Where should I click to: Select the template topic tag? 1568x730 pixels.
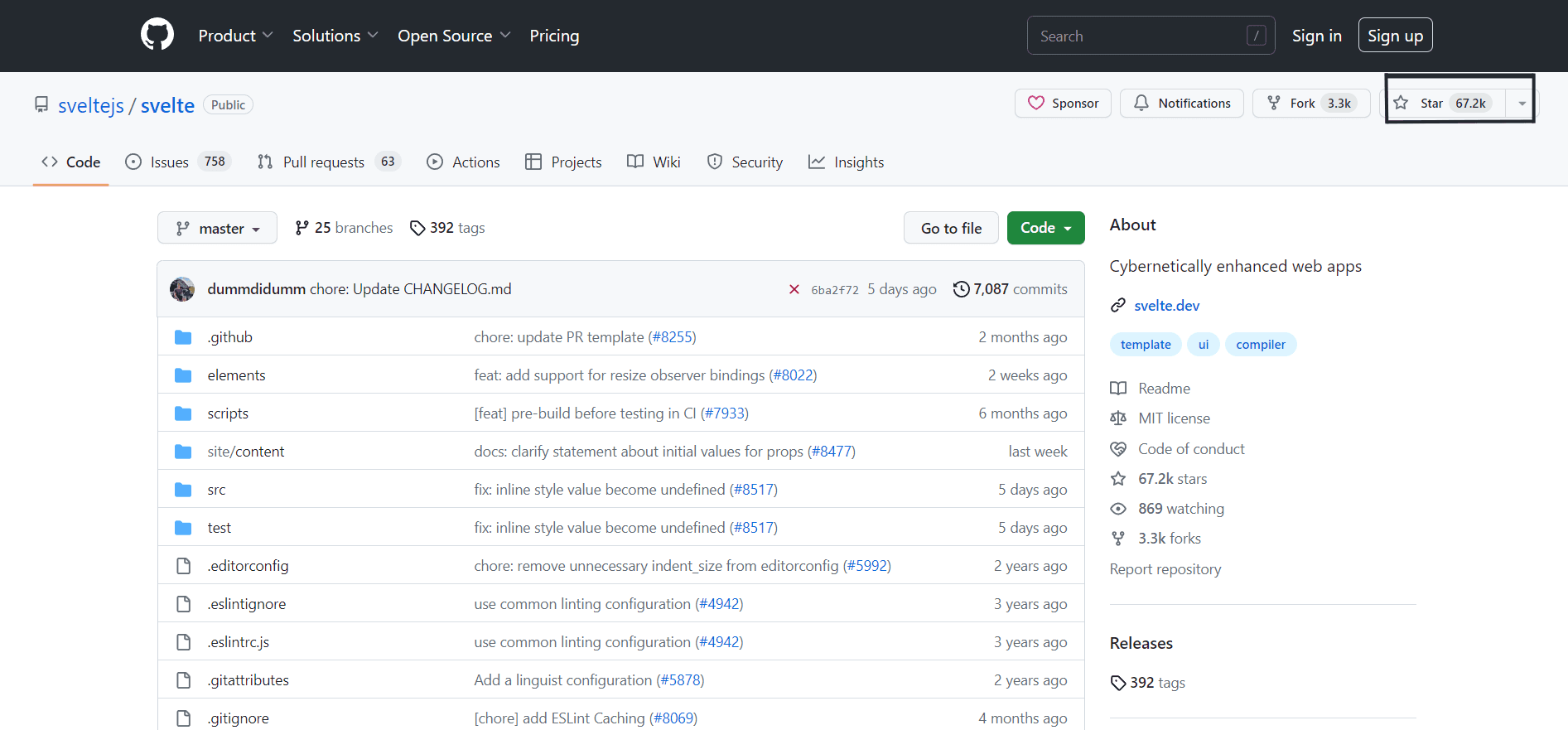click(x=1146, y=345)
